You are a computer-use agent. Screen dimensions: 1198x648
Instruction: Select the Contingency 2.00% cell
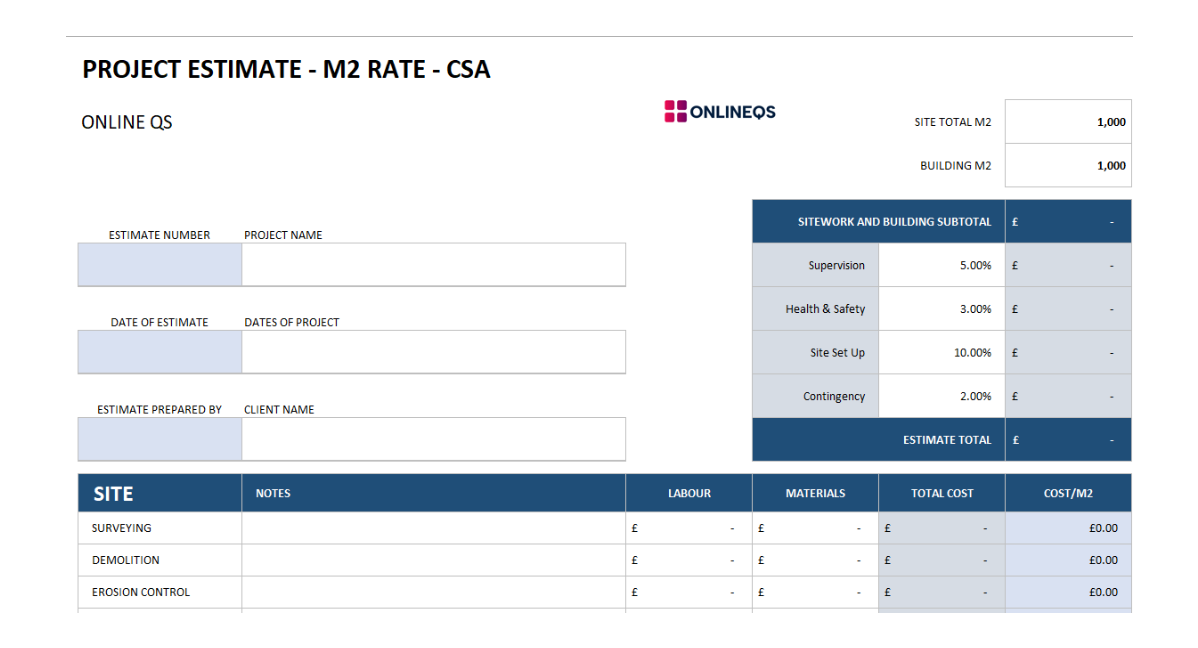pos(941,396)
